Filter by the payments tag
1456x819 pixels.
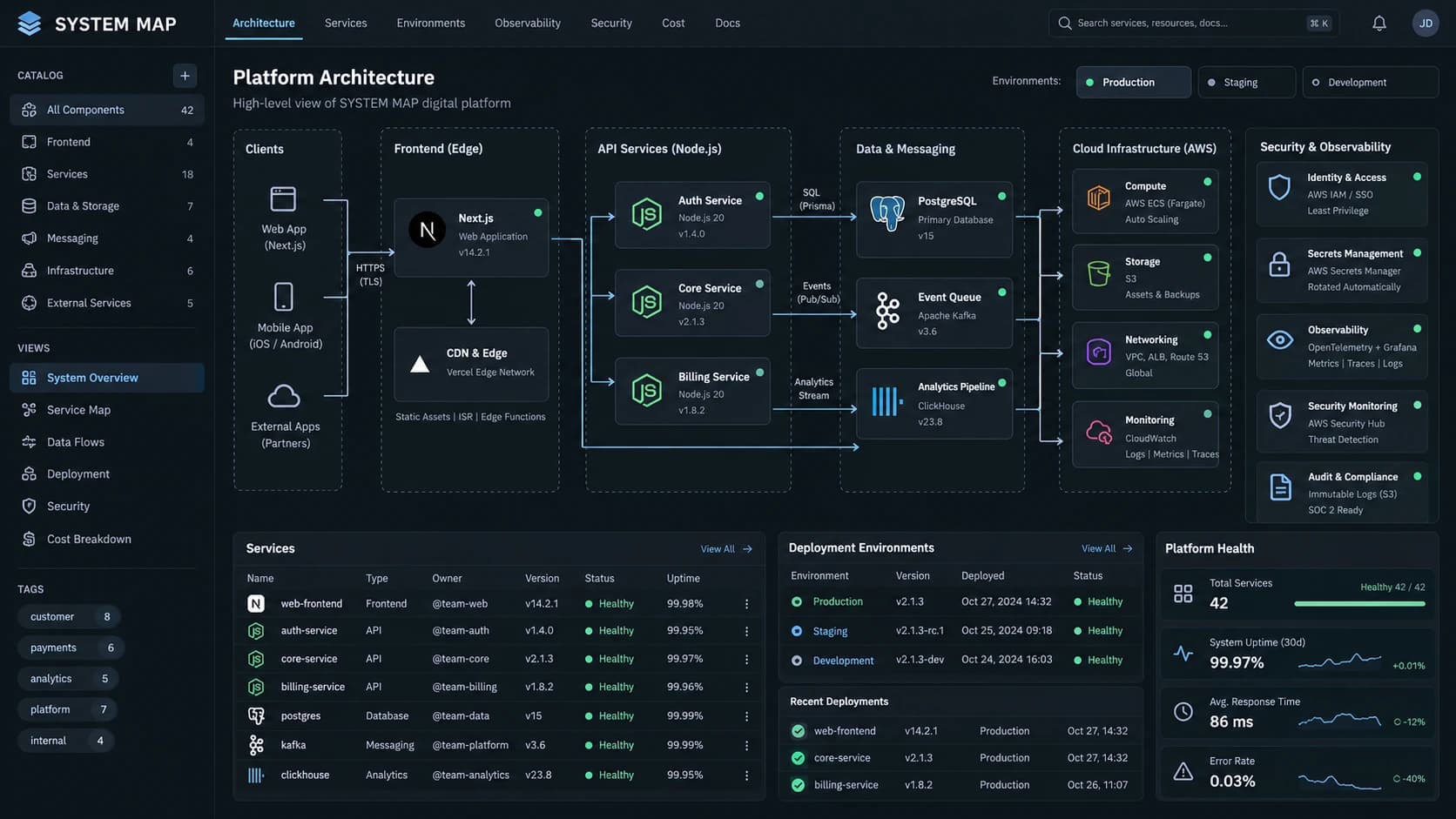[x=70, y=648]
